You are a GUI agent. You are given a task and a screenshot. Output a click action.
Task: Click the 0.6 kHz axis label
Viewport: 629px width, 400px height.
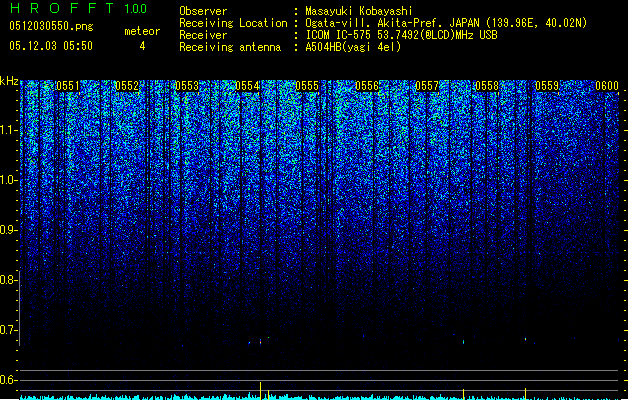pos(9,380)
